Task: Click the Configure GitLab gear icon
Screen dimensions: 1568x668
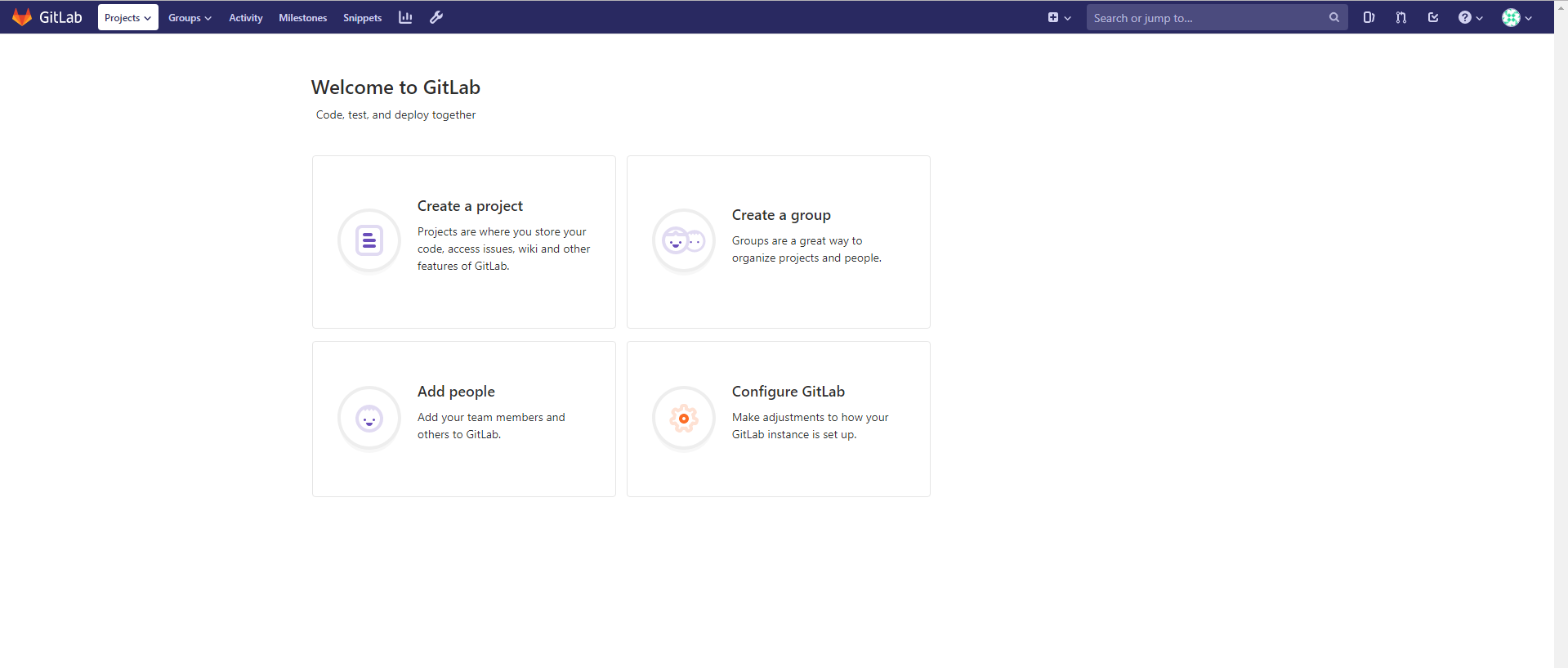Action: tap(684, 419)
